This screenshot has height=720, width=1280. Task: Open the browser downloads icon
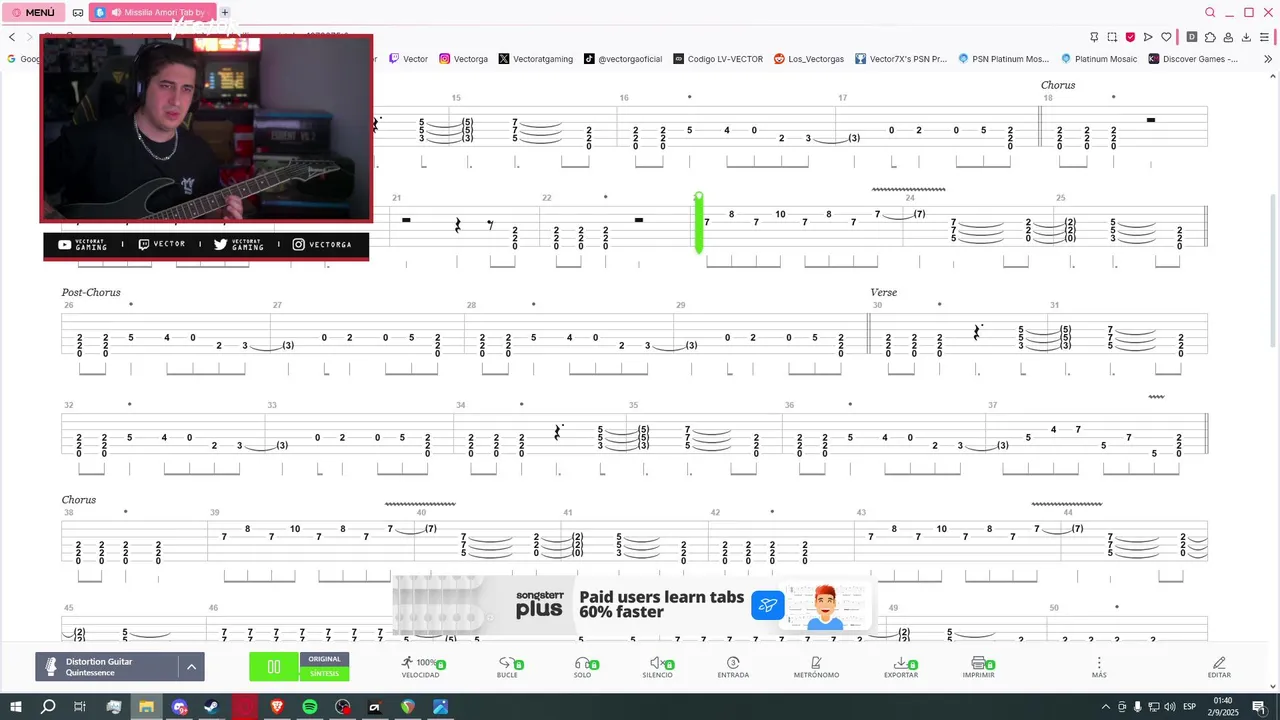click(1246, 37)
